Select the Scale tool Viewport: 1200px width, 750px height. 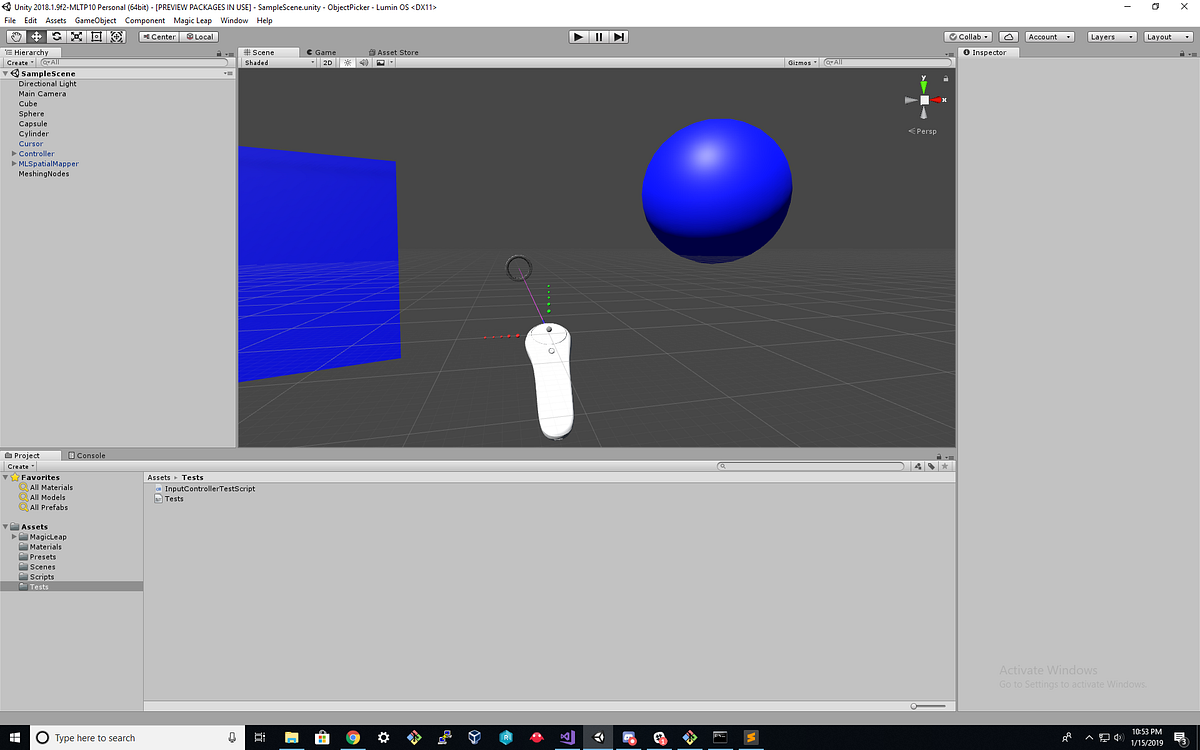click(x=76, y=36)
